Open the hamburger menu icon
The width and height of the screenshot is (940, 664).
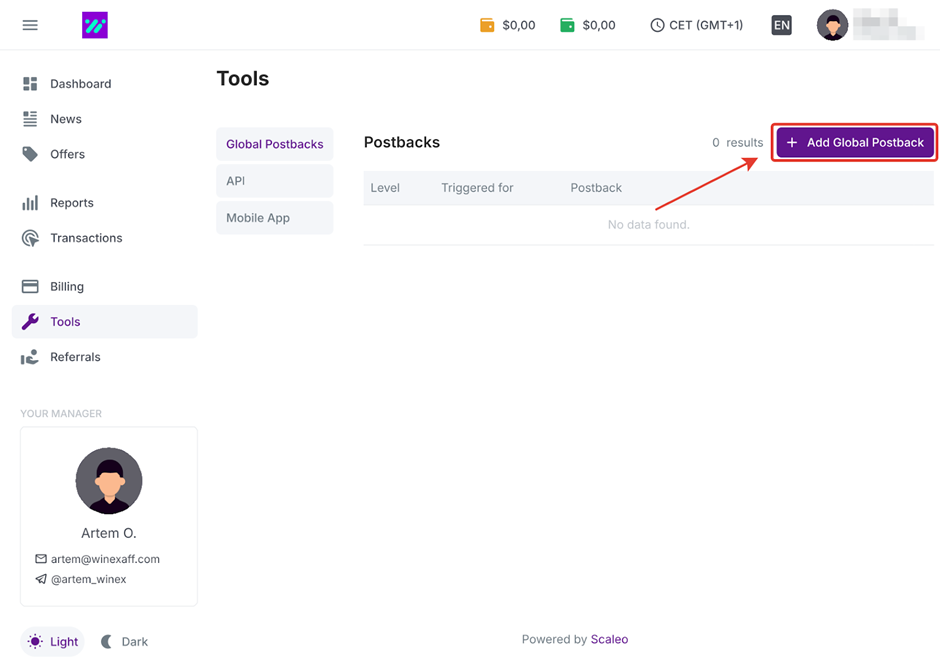[x=30, y=25]
